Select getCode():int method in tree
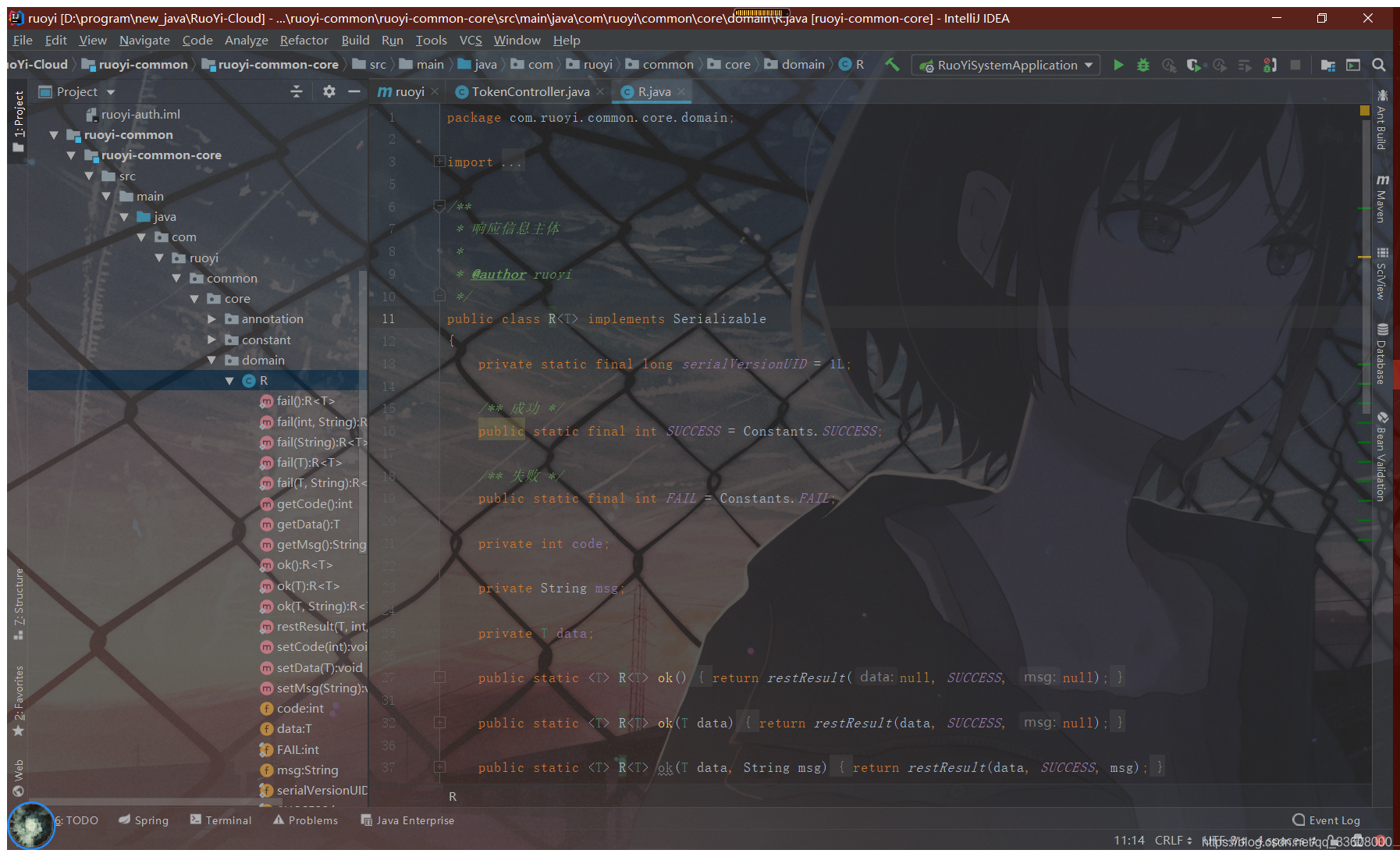Image resolution: width=1400 pixels, height=857 pixels. tap(307, 504)
